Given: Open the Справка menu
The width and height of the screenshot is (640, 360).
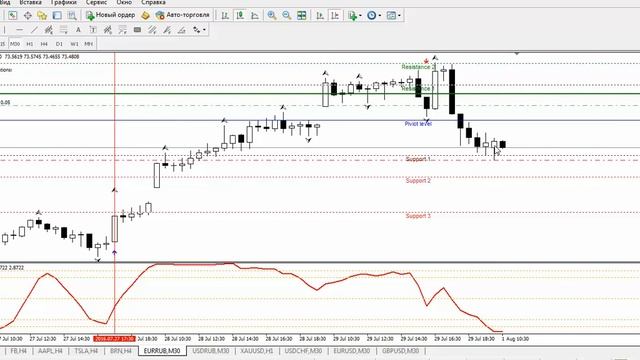Looking at the screenshot, I should point(153,2).
